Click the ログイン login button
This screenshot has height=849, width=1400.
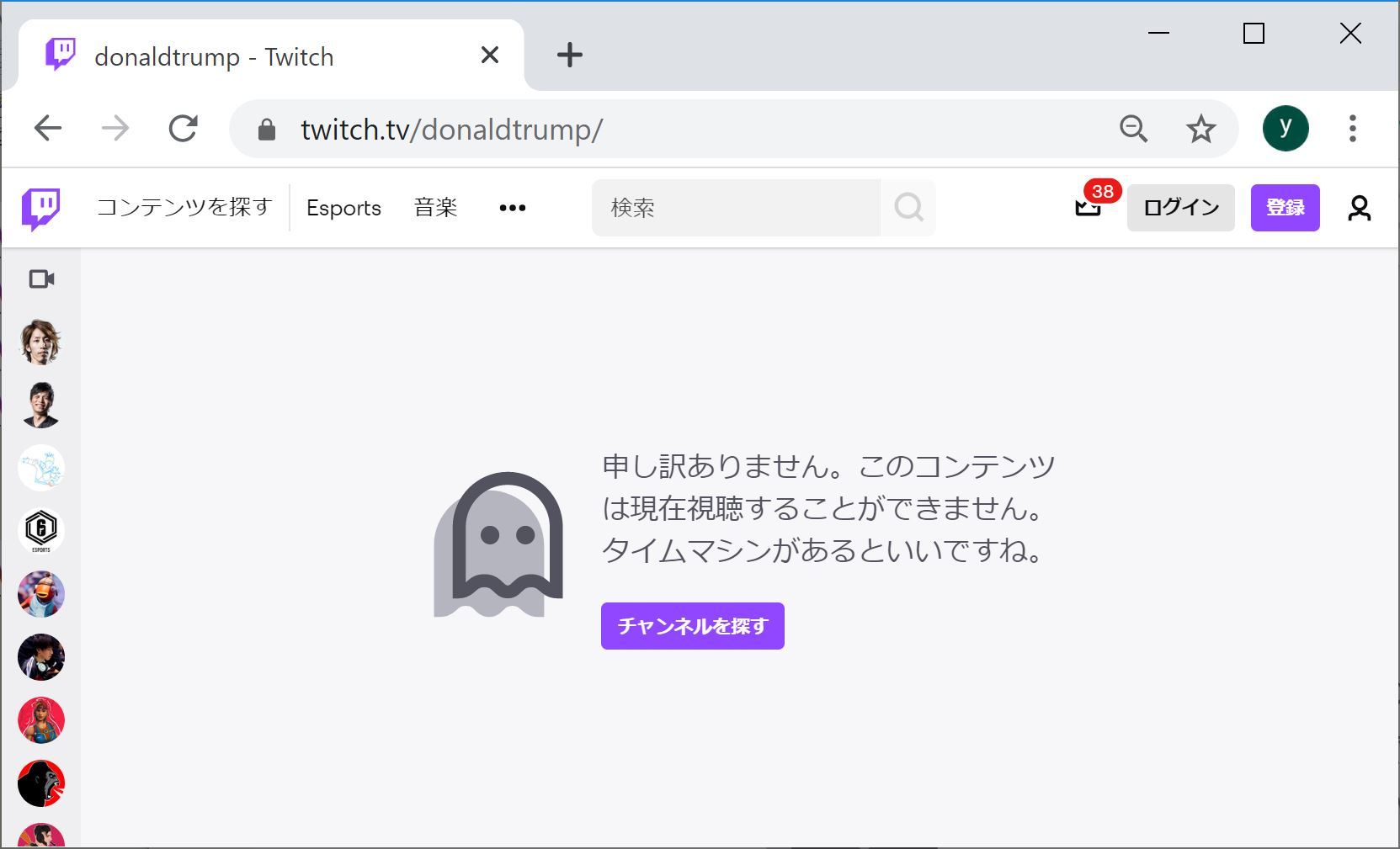1180,208
